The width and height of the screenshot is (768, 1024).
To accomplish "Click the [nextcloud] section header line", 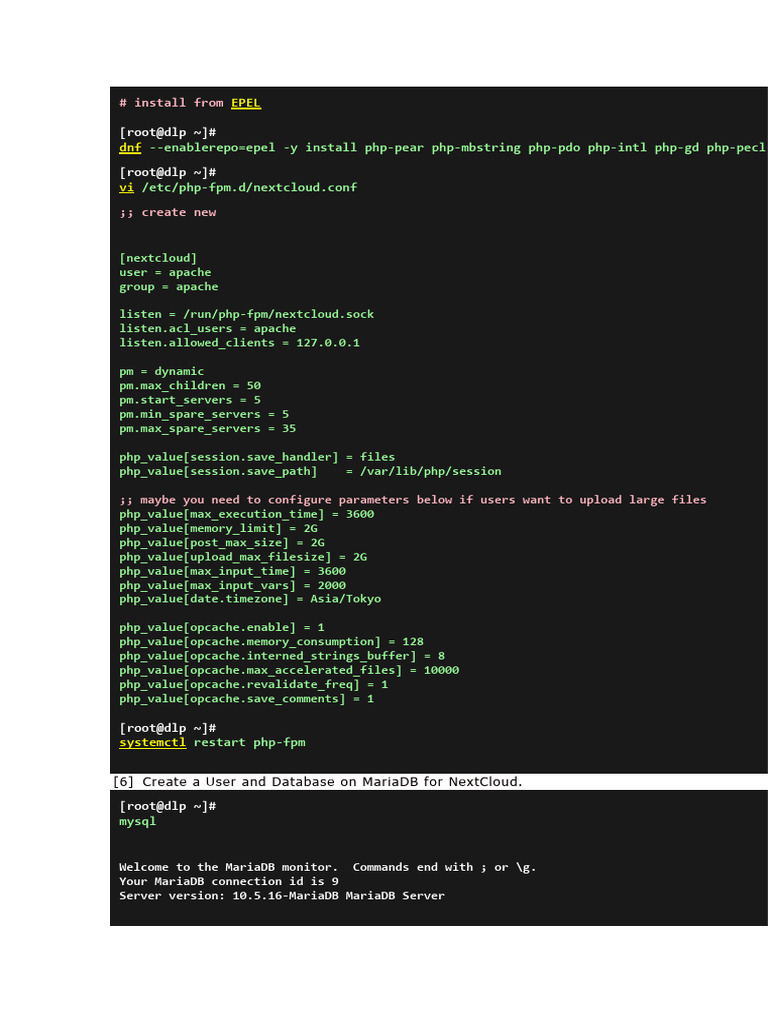I will click(x=158, y=258).
